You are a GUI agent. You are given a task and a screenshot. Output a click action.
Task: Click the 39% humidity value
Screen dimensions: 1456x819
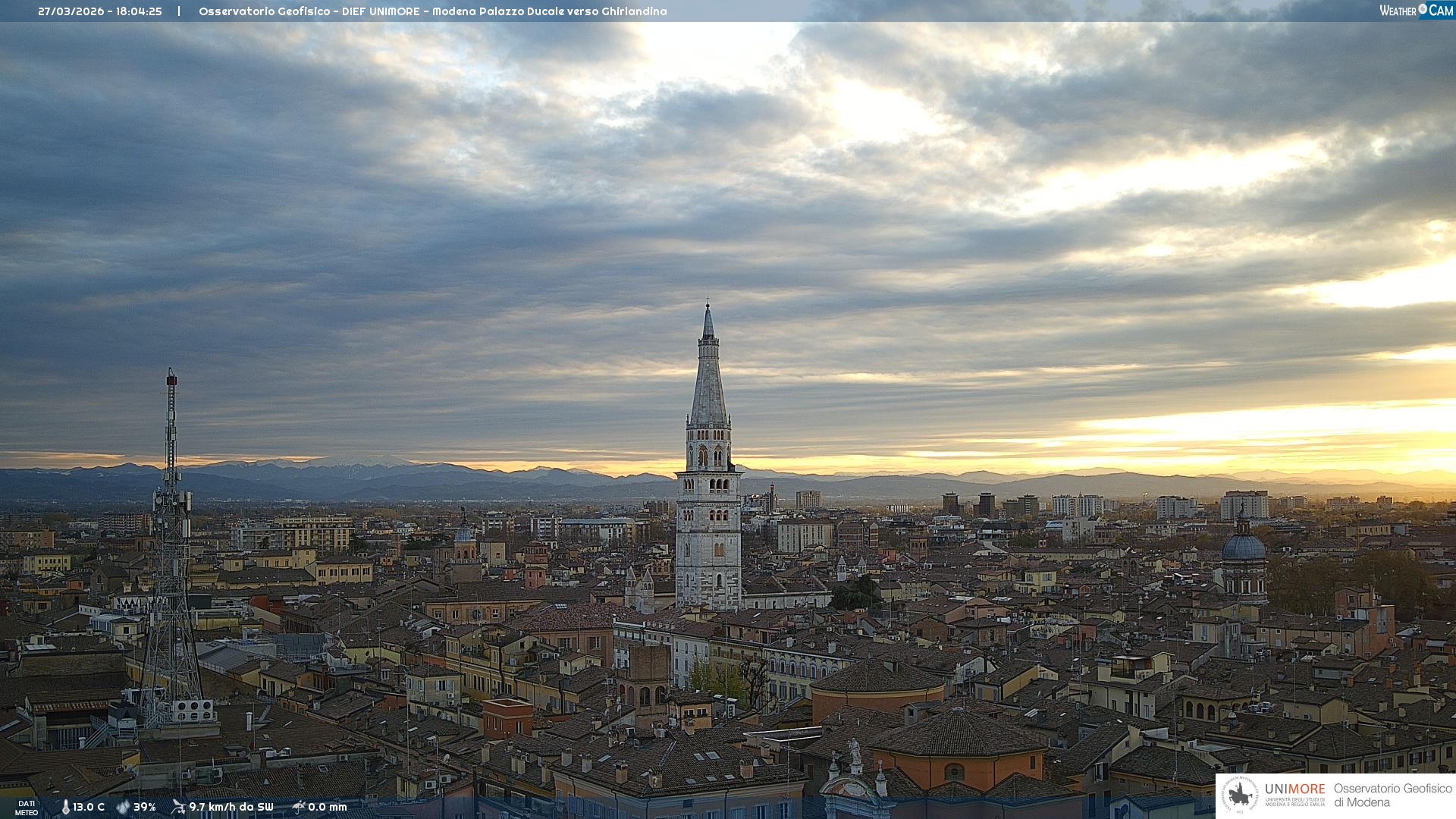click(x=145, y=807)
